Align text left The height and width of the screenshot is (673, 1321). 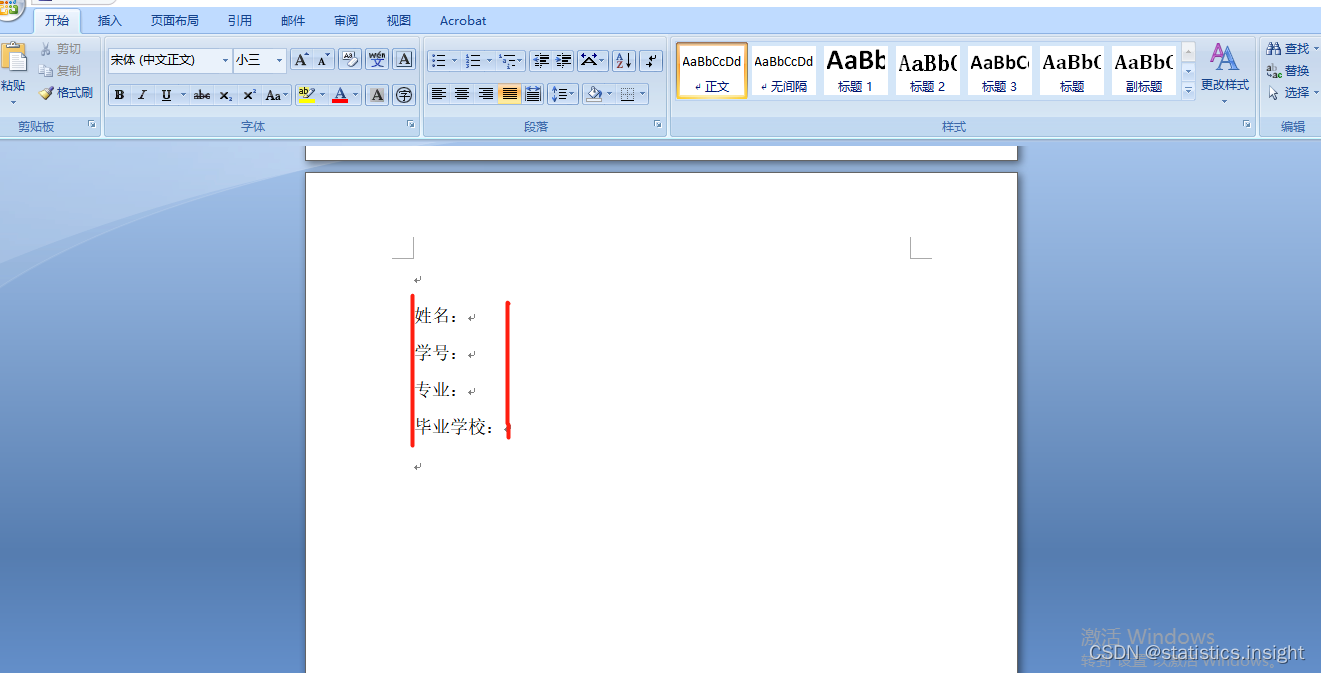(438, 94)
